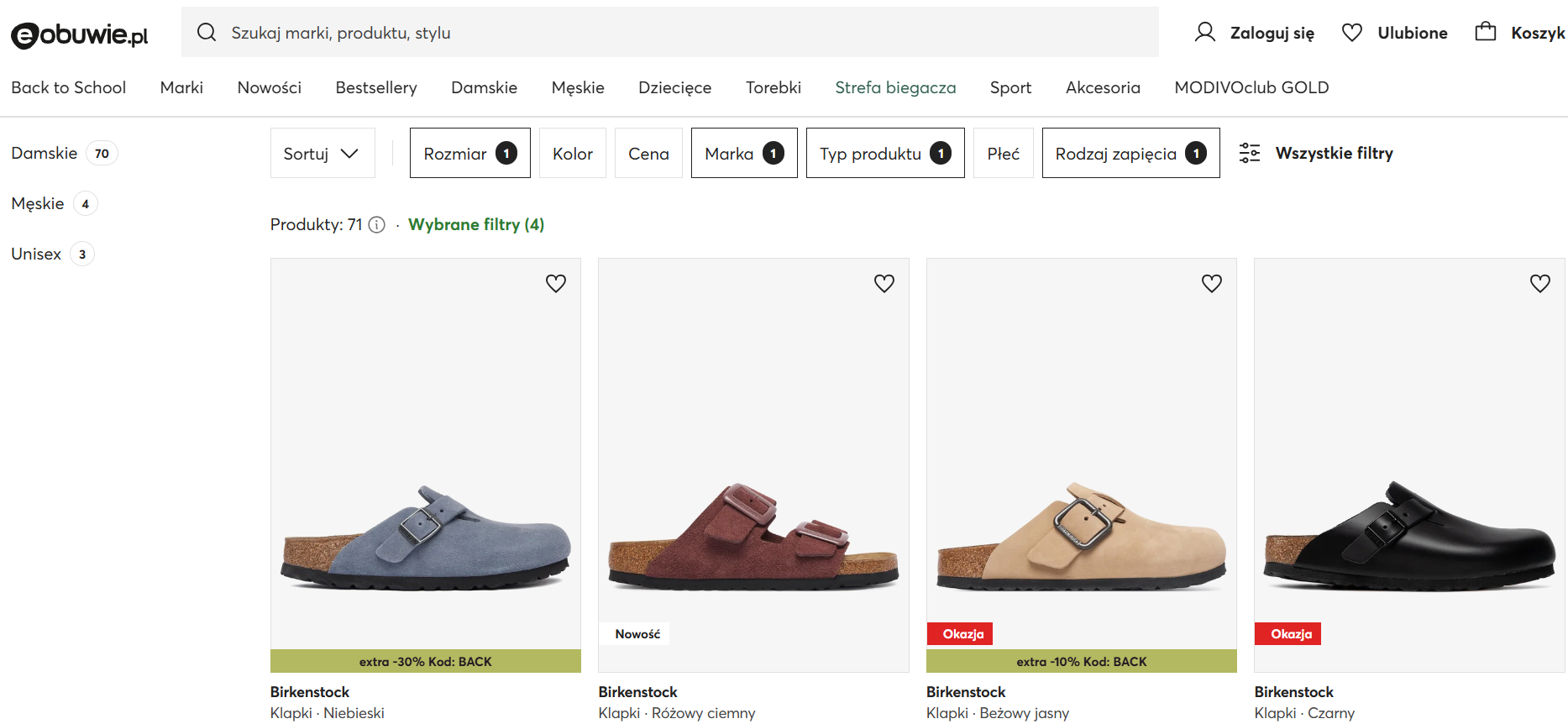This screenshot has width=1568, height=724.
Task: Go to the Strefa biegacza menu
Action: click(895, 87)
